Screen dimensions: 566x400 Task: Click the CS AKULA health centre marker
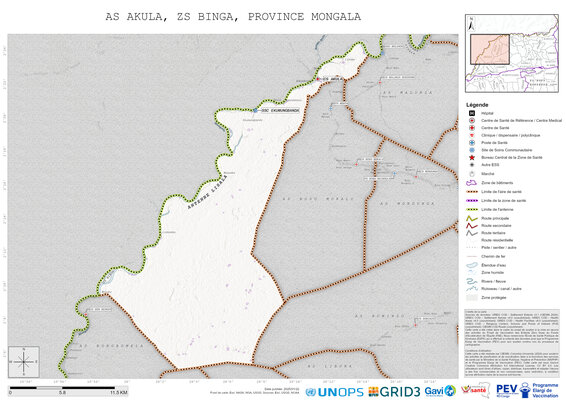point(318,79)
